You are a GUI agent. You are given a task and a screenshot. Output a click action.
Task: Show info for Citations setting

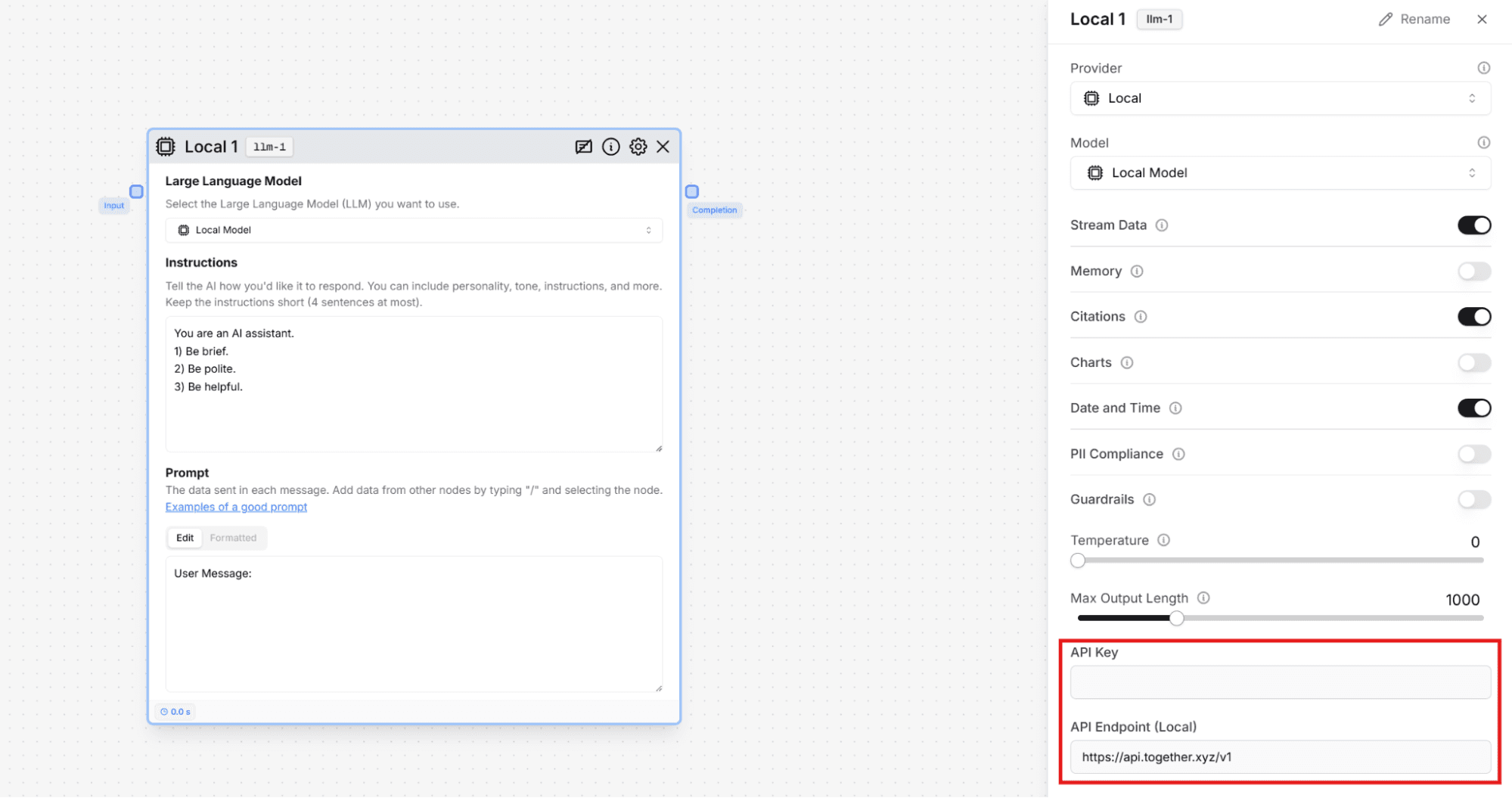pos(1140,317)
